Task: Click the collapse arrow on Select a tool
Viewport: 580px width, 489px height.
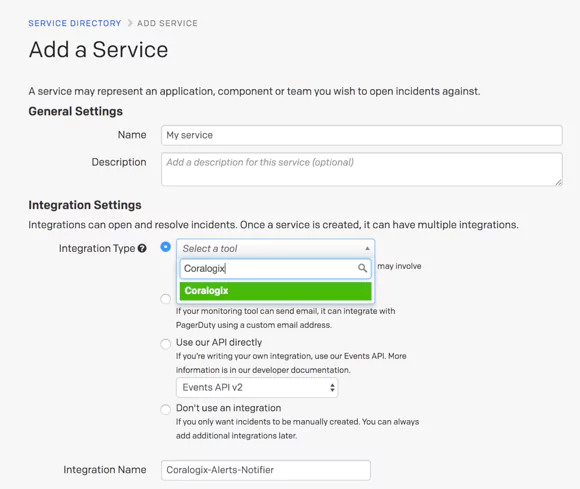Action: click(x=367, y=249)
